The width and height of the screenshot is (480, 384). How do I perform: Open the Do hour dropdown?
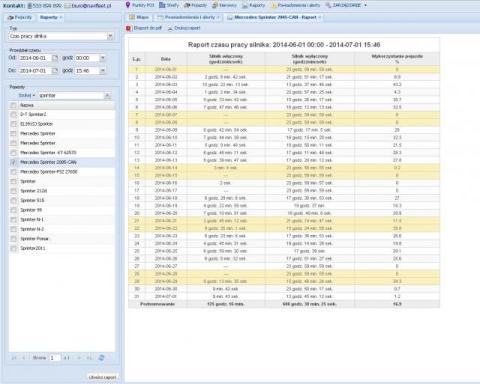[x=103, y=71]
